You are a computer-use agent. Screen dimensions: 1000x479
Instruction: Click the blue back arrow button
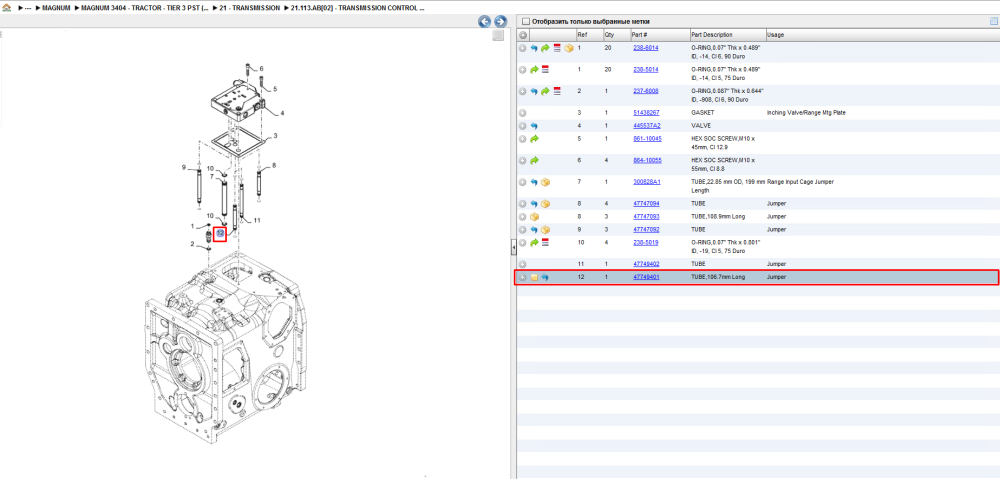[485, 22]
